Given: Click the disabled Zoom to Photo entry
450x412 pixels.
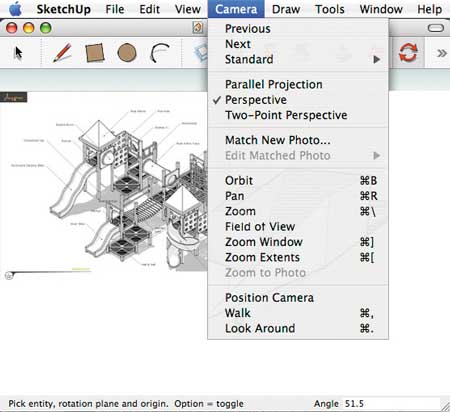Looking at the screenshot, I should 298,273.
